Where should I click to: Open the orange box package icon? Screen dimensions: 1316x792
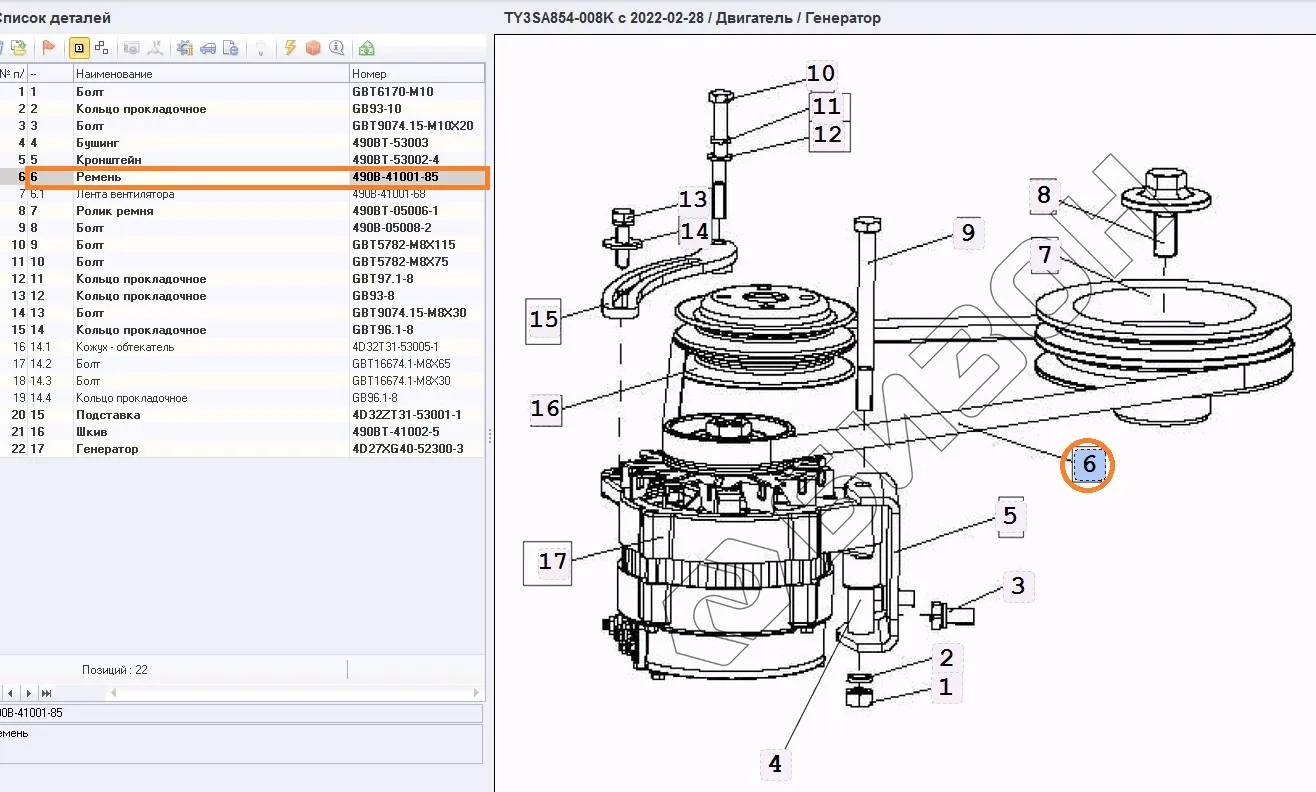tap(313, 48)
